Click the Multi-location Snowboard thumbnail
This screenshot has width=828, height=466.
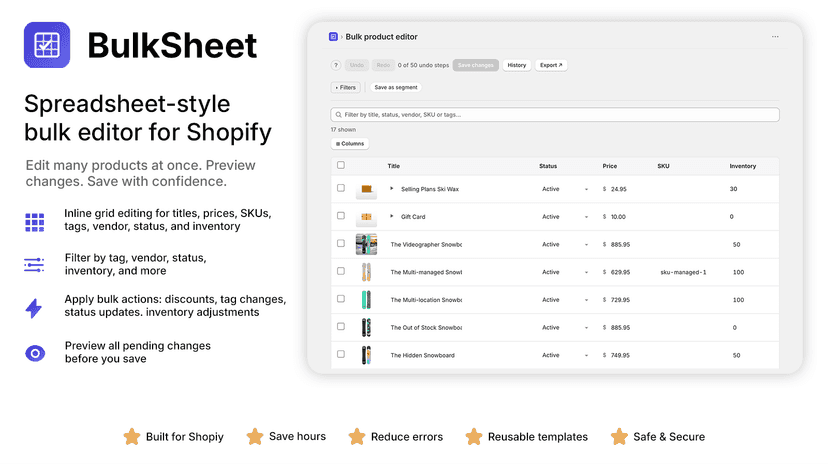pos(366,300)
